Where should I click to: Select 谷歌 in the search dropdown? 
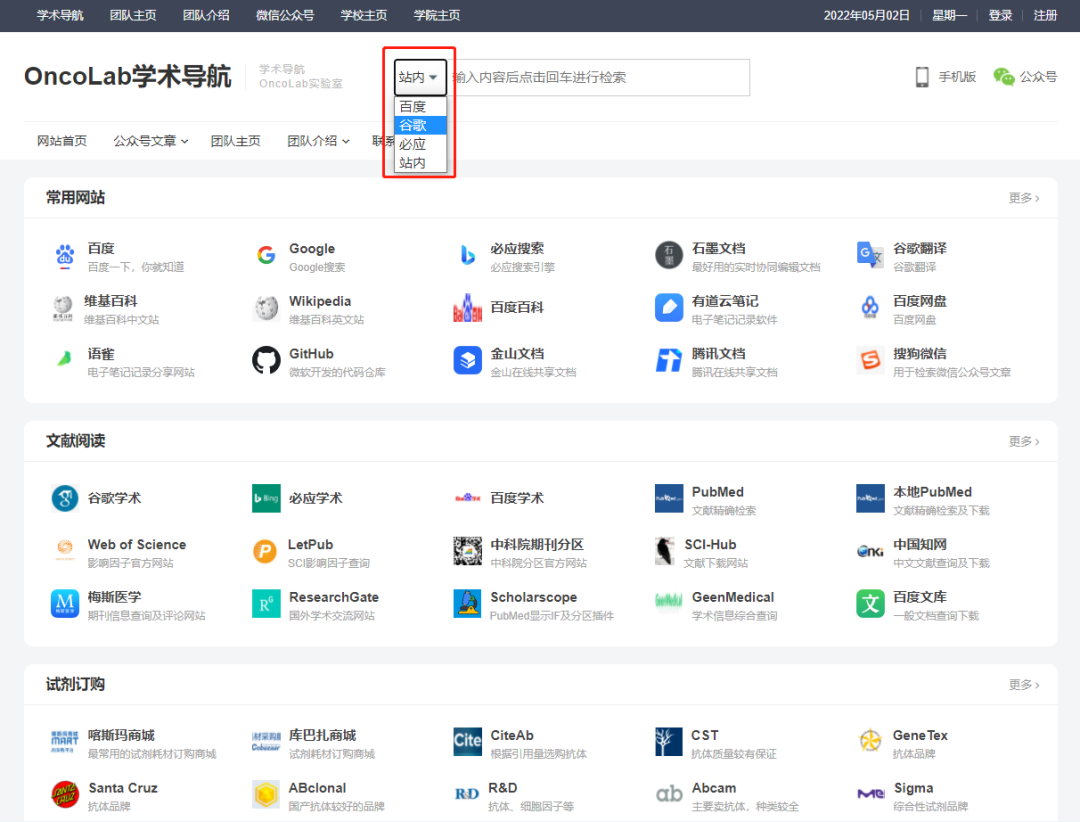pos(420,125)
